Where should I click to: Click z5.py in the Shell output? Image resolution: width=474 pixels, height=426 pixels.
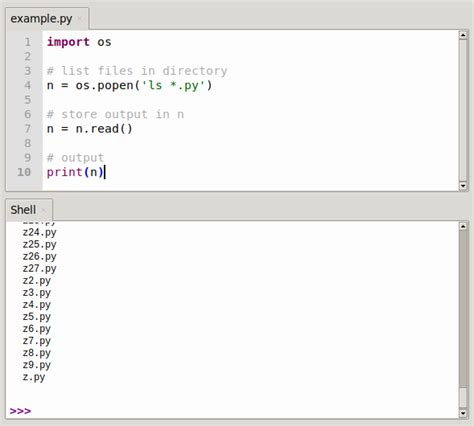point(37,317)
